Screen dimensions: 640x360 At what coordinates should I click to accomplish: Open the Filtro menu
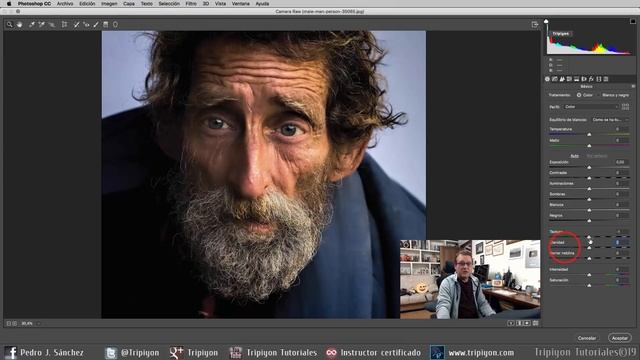pos(191,4)
